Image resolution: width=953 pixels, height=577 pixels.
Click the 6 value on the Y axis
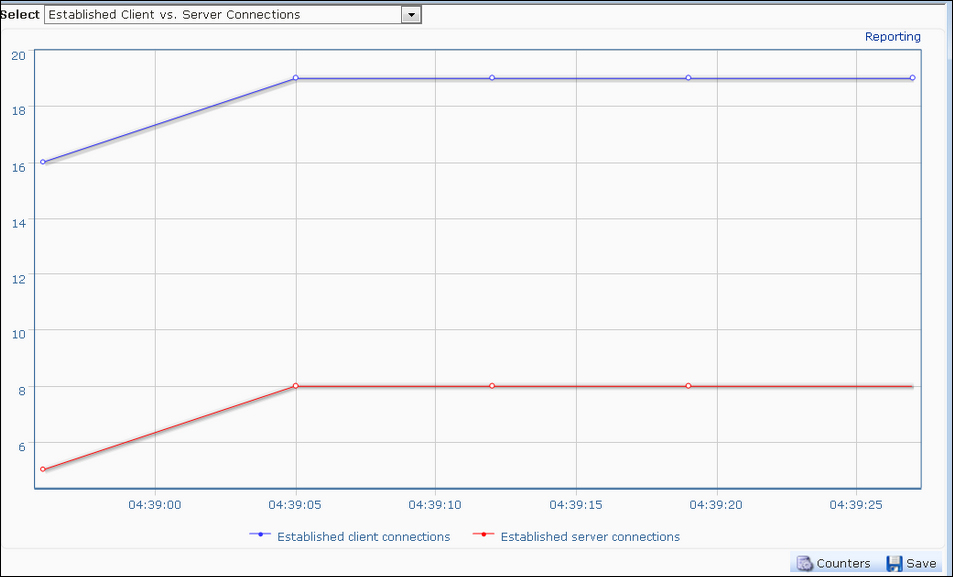(x=22, y=447)
